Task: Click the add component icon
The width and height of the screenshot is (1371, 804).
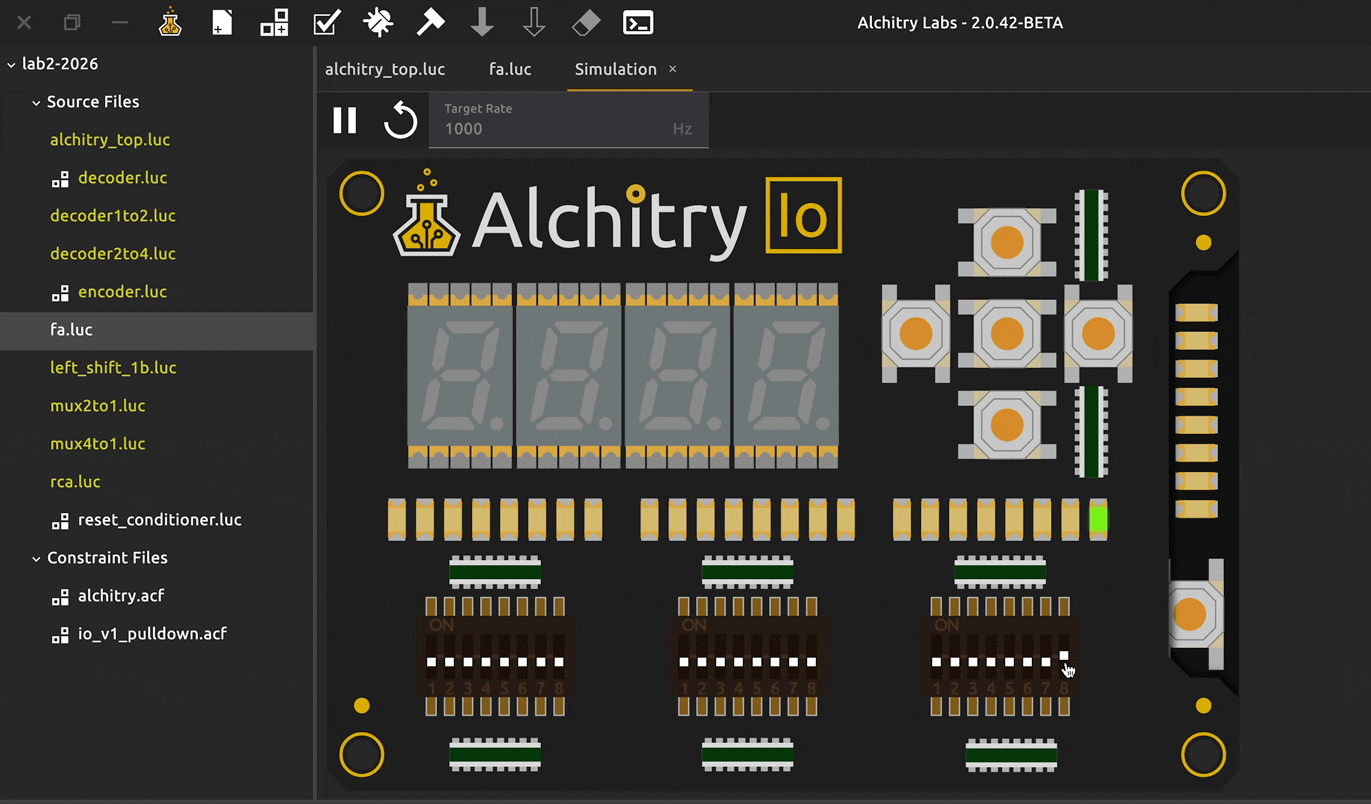Action: pyautogui.click(x=274, y=23)
